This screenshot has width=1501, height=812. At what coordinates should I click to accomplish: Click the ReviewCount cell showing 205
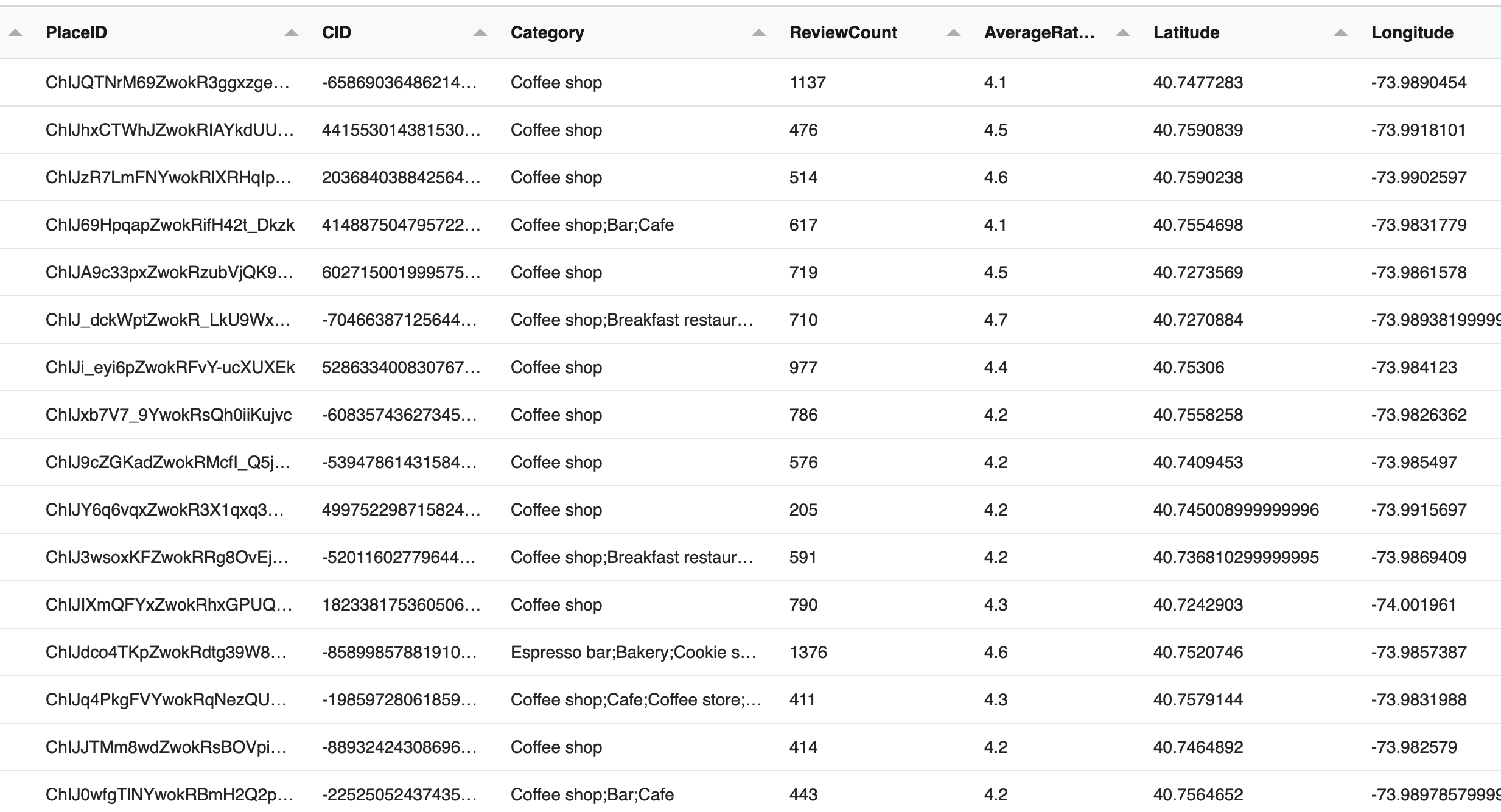(803, 509)
